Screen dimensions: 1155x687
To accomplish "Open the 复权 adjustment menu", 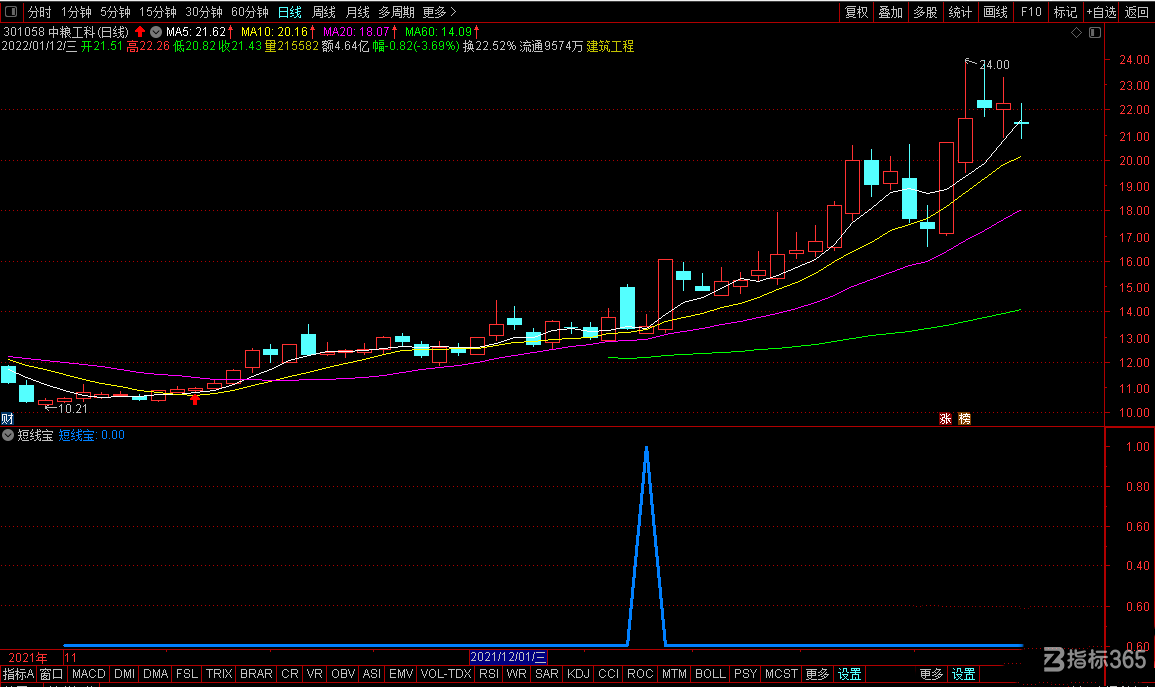I will [x=857, y=12].
